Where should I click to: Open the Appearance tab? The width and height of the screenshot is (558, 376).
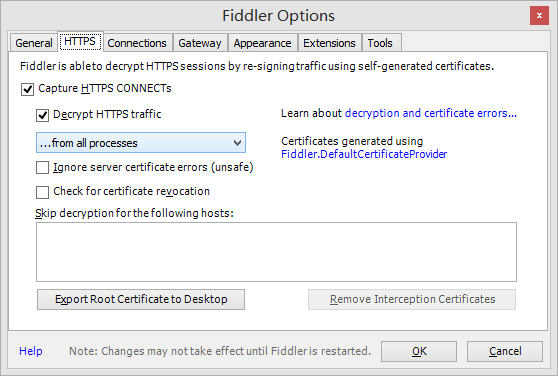[262, 43]
